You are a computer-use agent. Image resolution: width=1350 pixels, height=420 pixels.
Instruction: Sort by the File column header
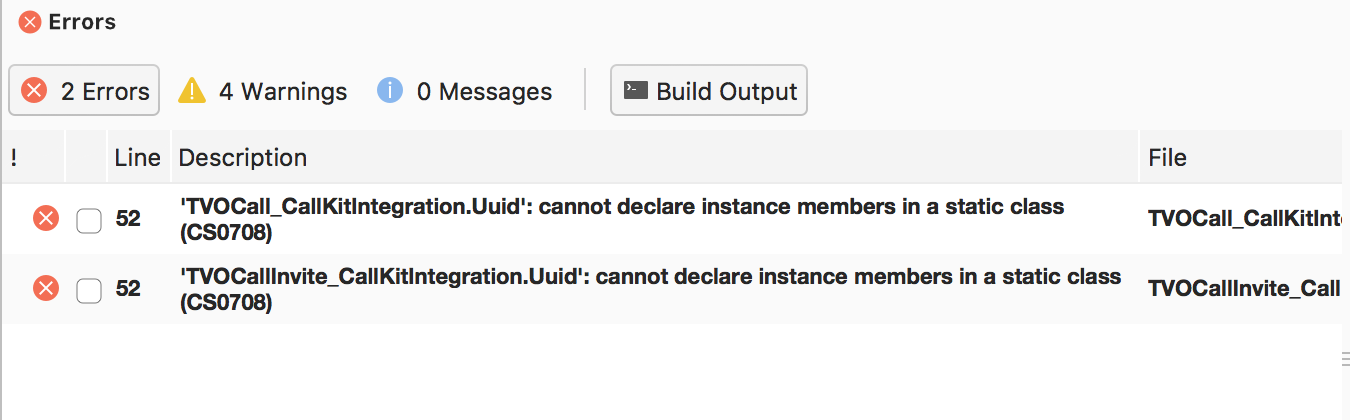click(x=1245, y=157)
